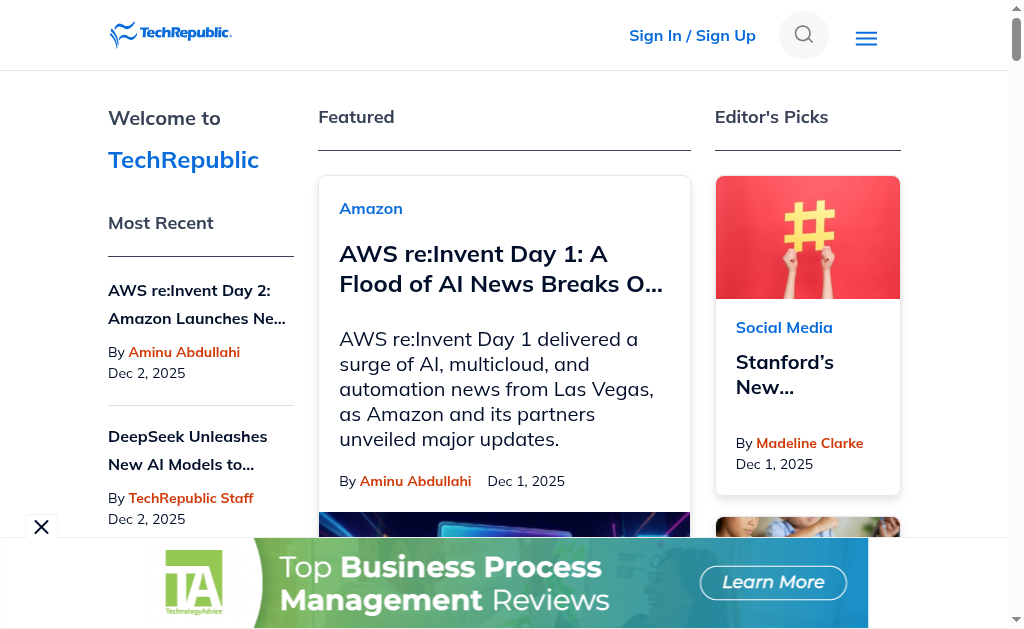Image resolution: width=1024 pixels, height=629 pixels.
Task: Open Stanford's New article in Editor's Picks
Action: (x=785, y=374)
